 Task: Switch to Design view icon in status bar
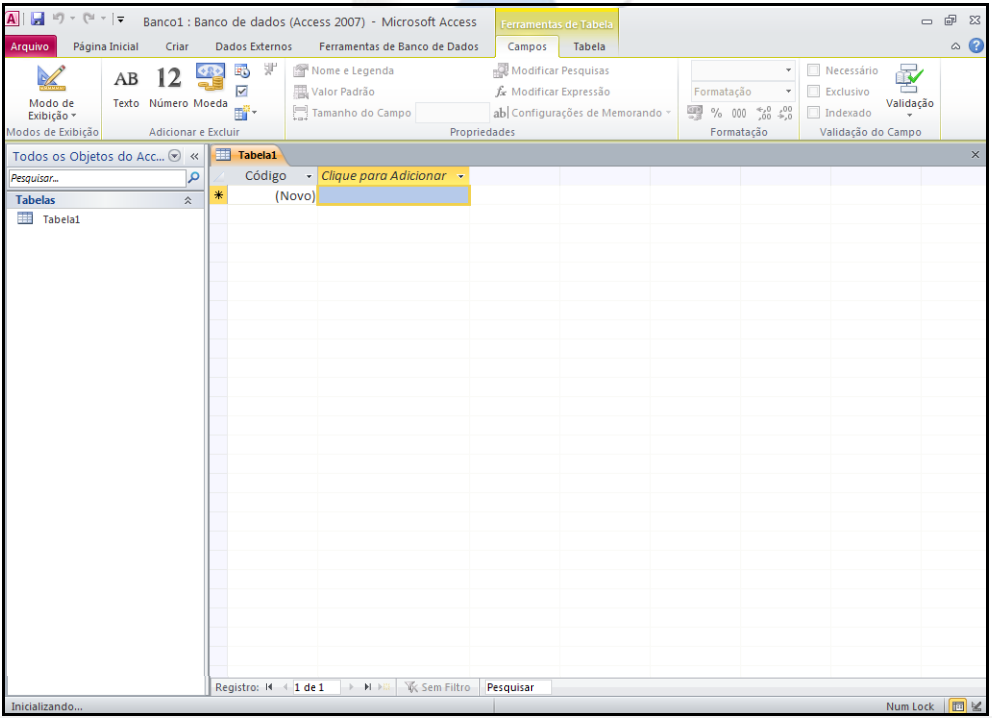pos(975,706)
